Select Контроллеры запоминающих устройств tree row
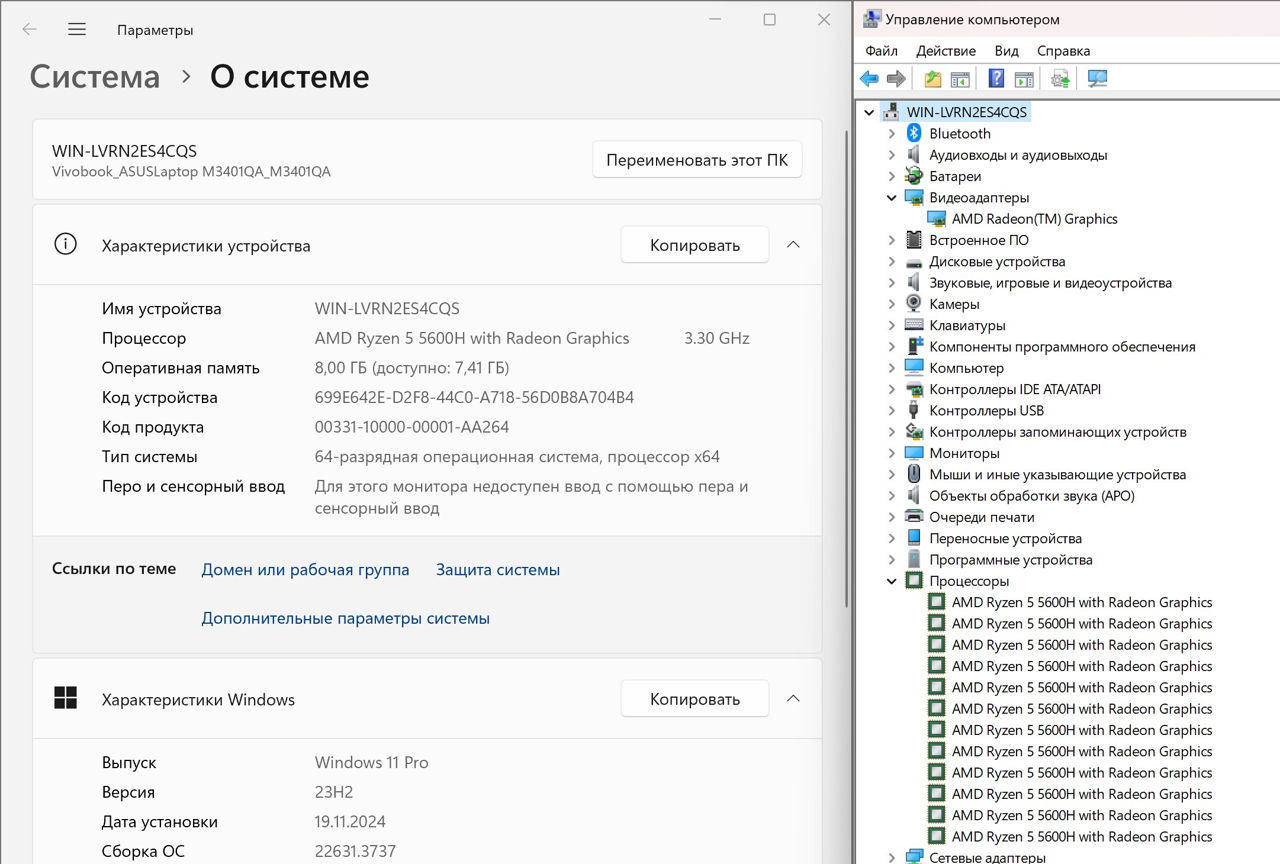This screenshot has height=864, width=1280. (x=1057, y=432)
